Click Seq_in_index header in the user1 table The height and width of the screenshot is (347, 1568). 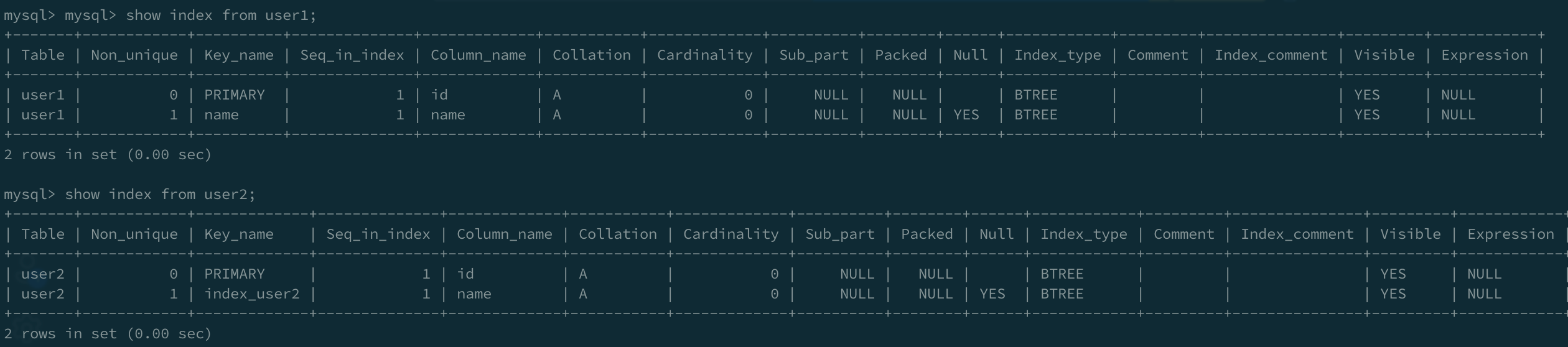pyautogui.click(x=352, y=55)
